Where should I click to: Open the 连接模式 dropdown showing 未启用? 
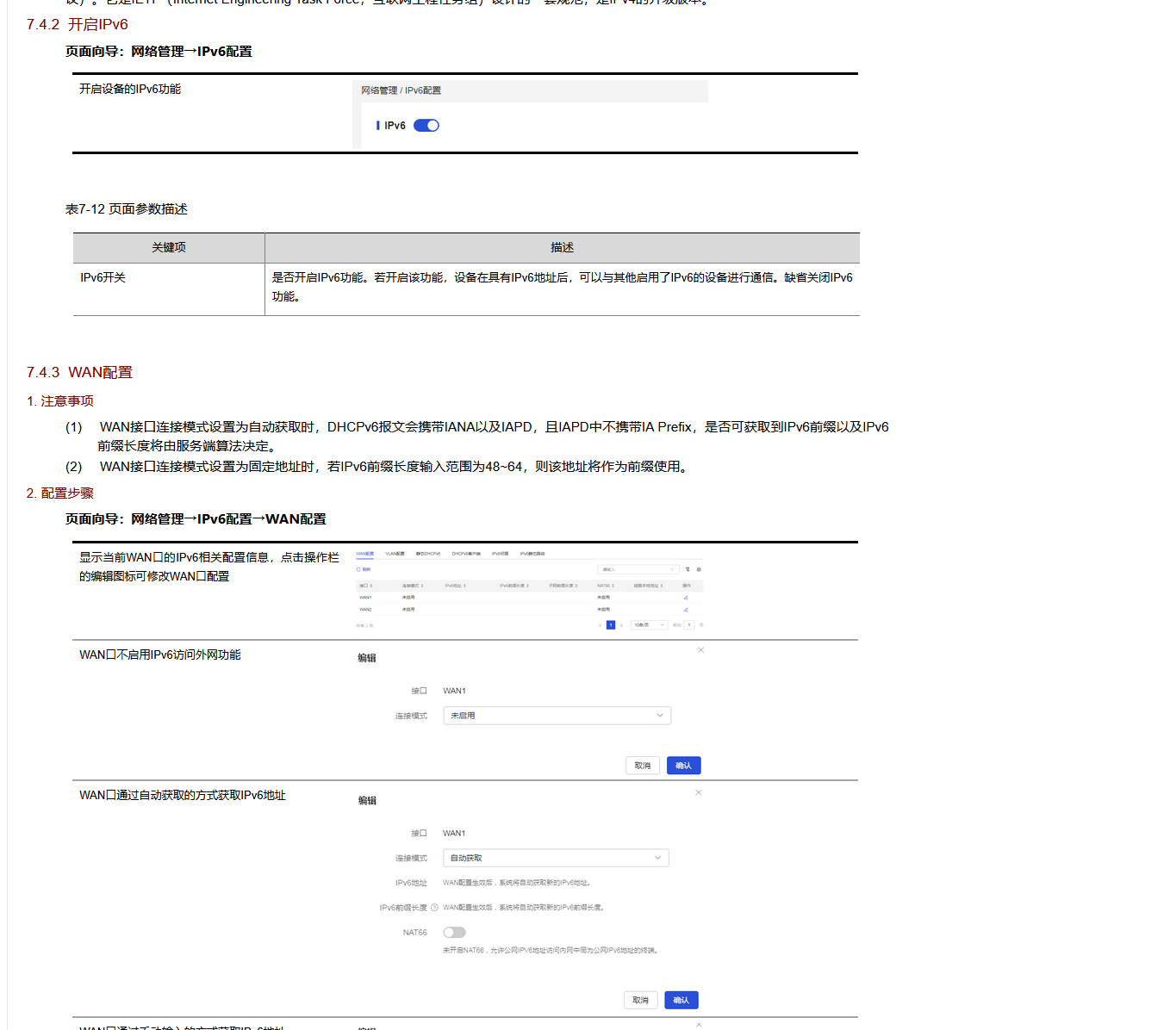click(x=557, y=716)
